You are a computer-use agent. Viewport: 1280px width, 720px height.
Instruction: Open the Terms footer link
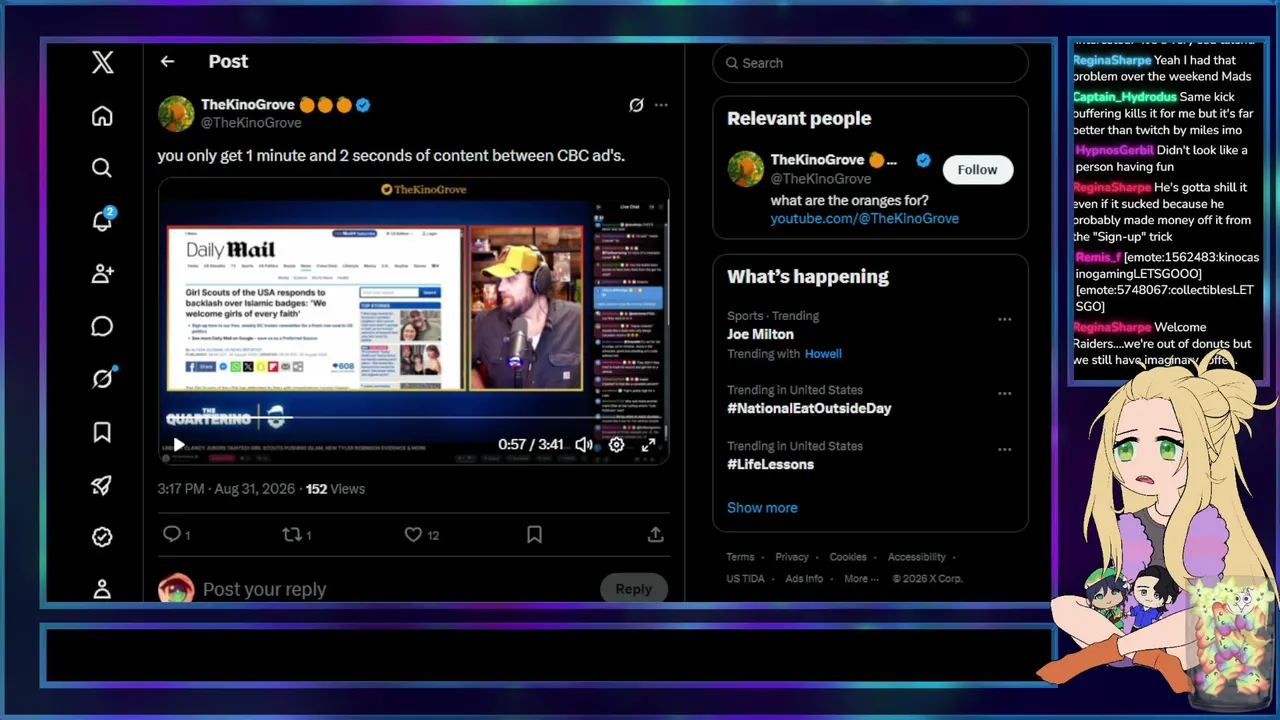[x=740, y=557]
